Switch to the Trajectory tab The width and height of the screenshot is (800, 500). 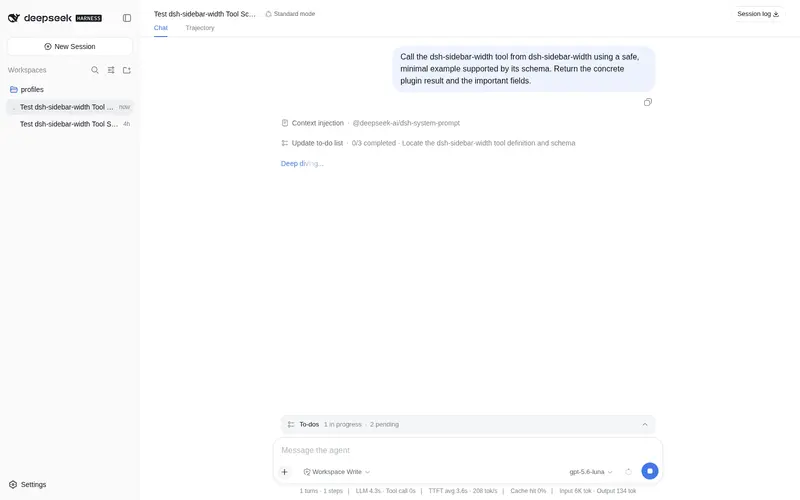pos(200,28)
